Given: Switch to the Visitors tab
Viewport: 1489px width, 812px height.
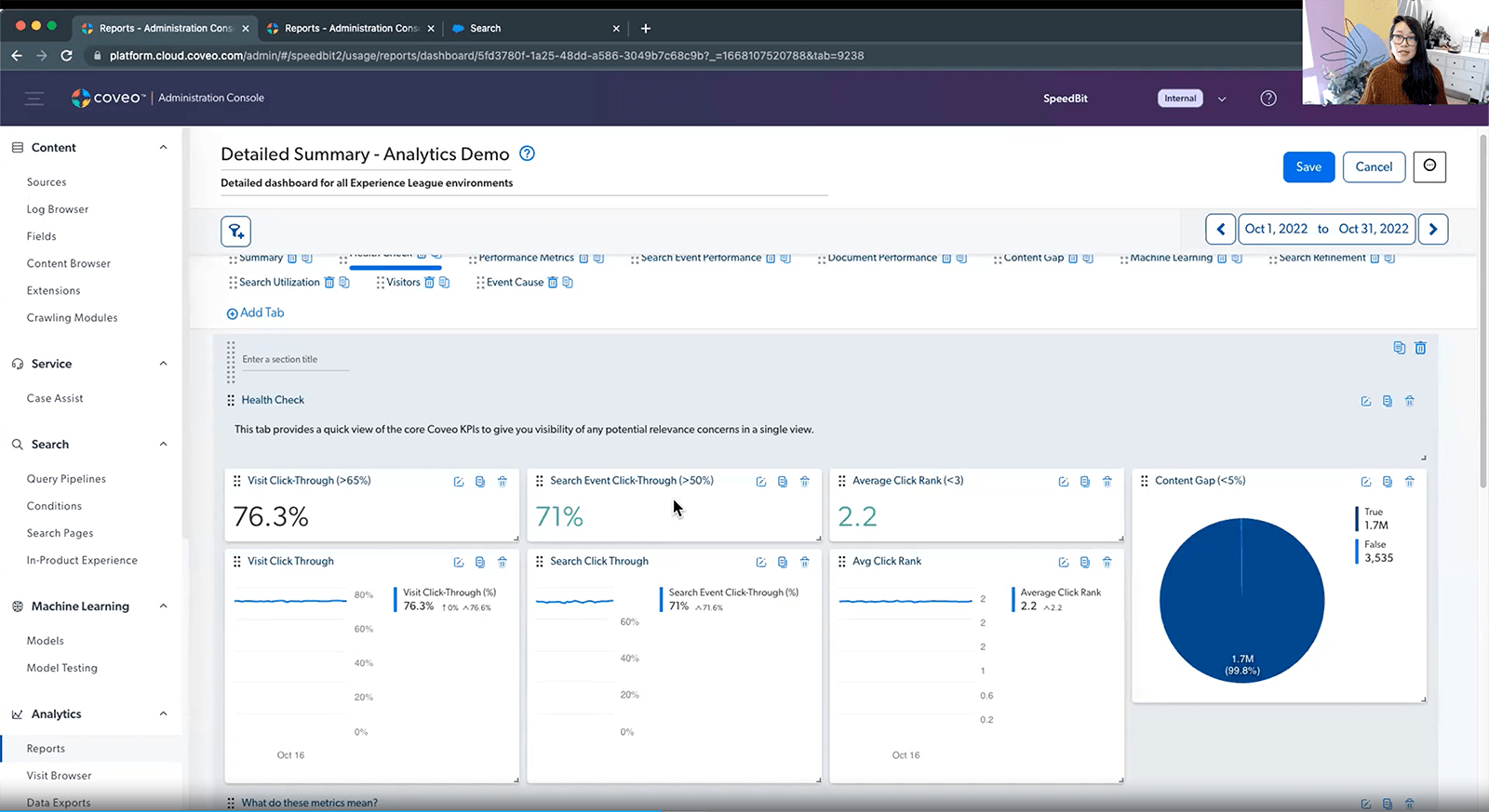Looking at the screenshot, I should 404,283.
